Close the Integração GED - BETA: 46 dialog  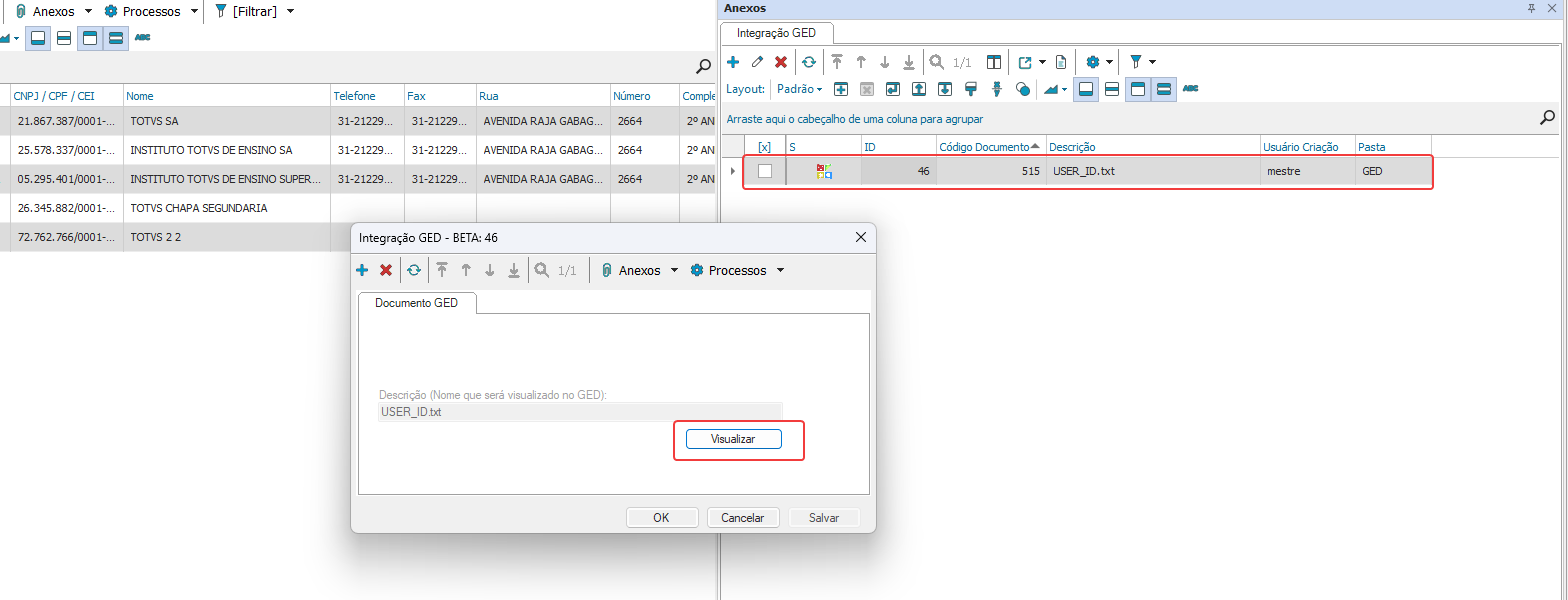(861, 238)
